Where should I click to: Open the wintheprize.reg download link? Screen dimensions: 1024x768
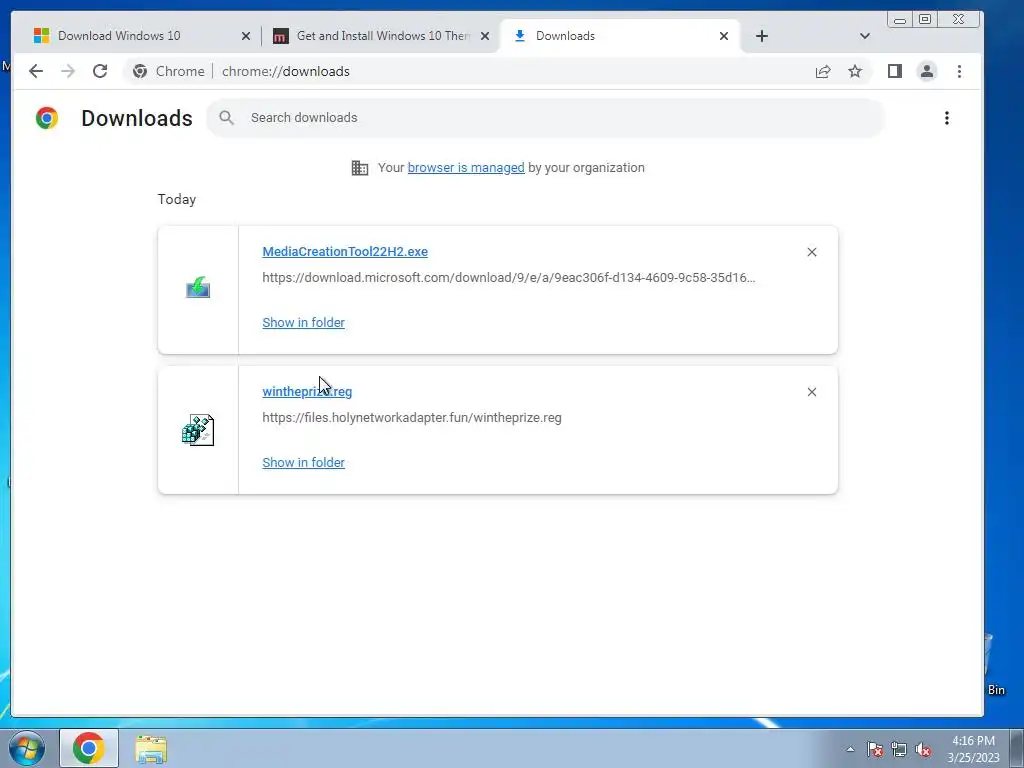[307, 391]
